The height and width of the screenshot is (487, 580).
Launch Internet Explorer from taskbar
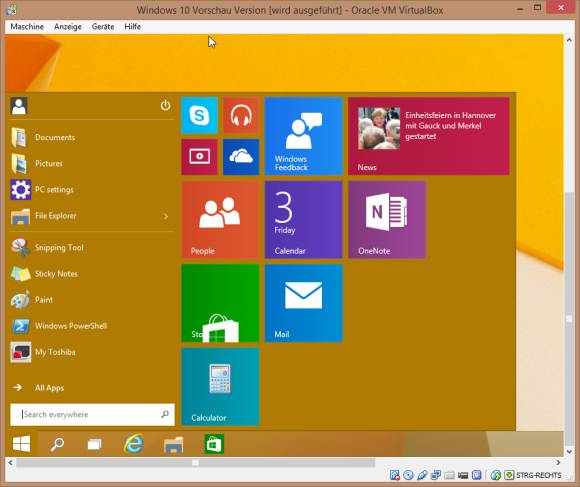134,444
